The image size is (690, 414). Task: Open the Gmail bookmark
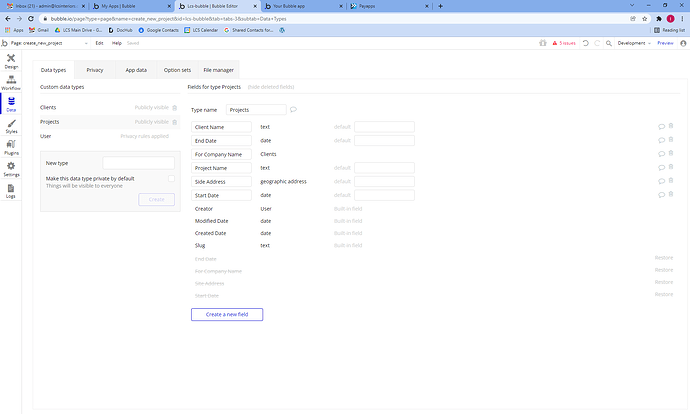39,30
